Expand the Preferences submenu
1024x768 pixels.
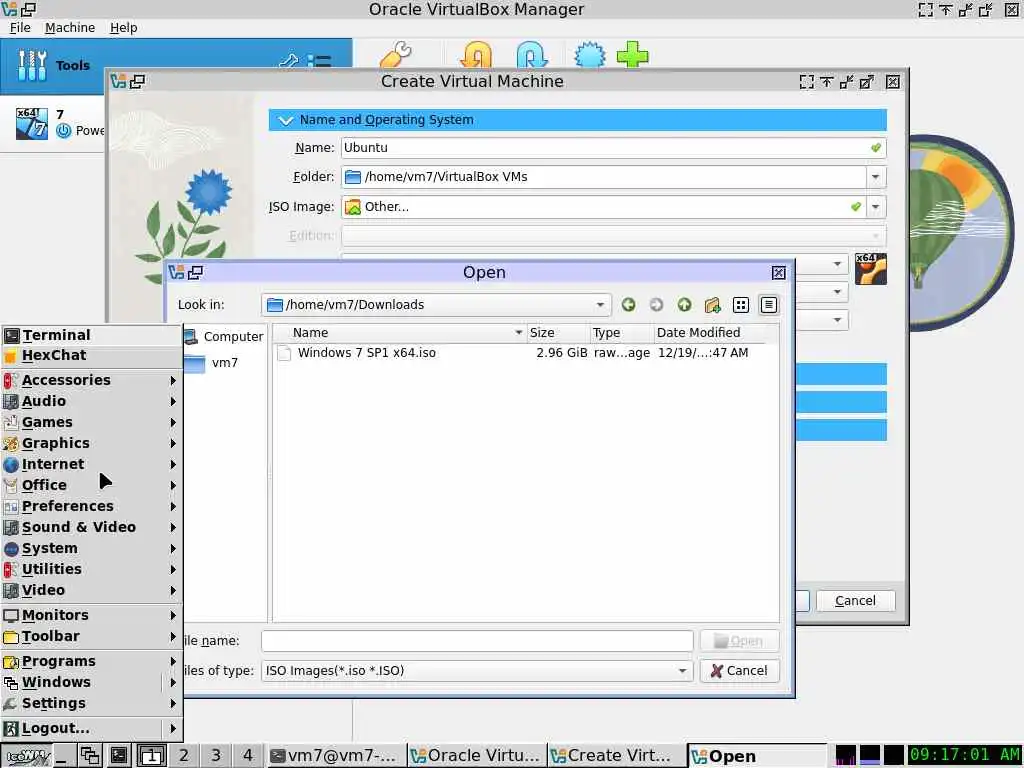point(91,506)
